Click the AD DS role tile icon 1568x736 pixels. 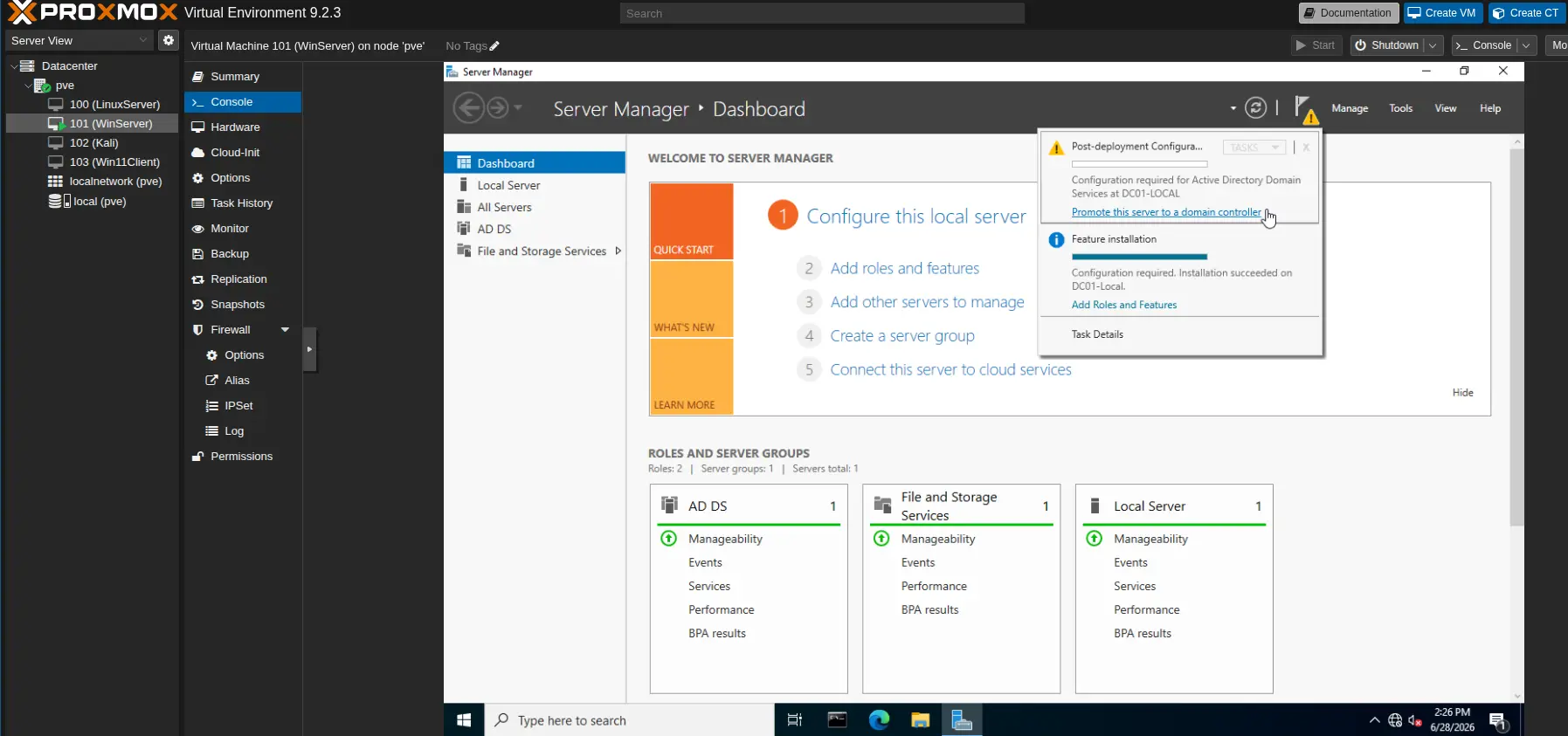(x=670, y=505)
